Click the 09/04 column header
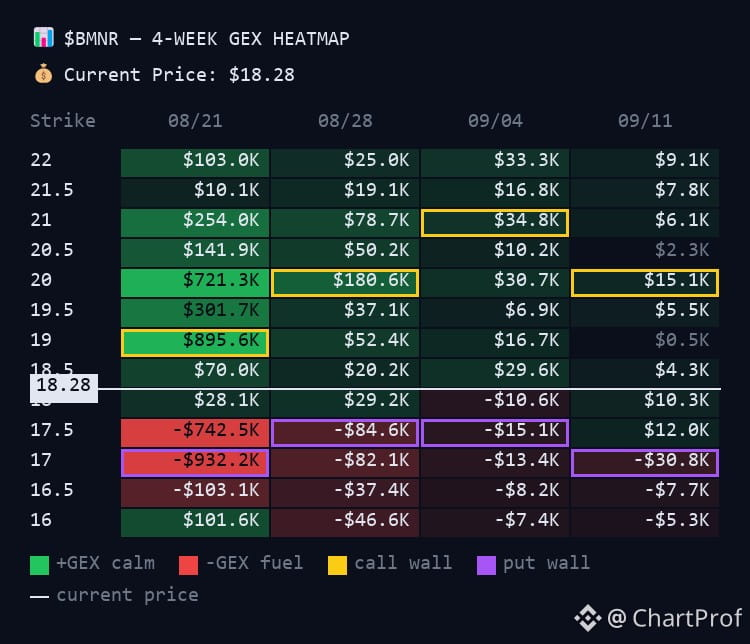This screenshot has width=750, height=644. coord(495,121)
